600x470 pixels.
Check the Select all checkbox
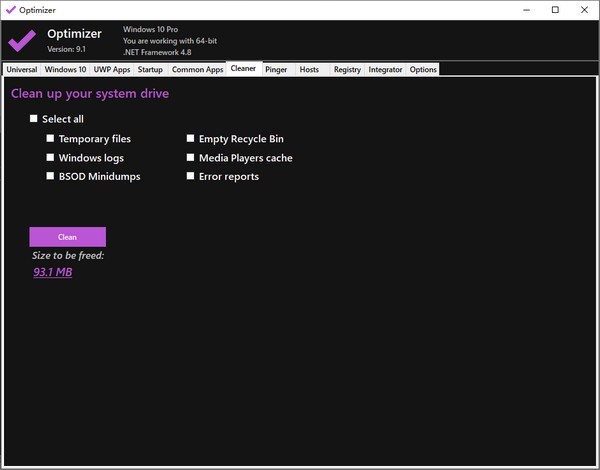point(34,119)
